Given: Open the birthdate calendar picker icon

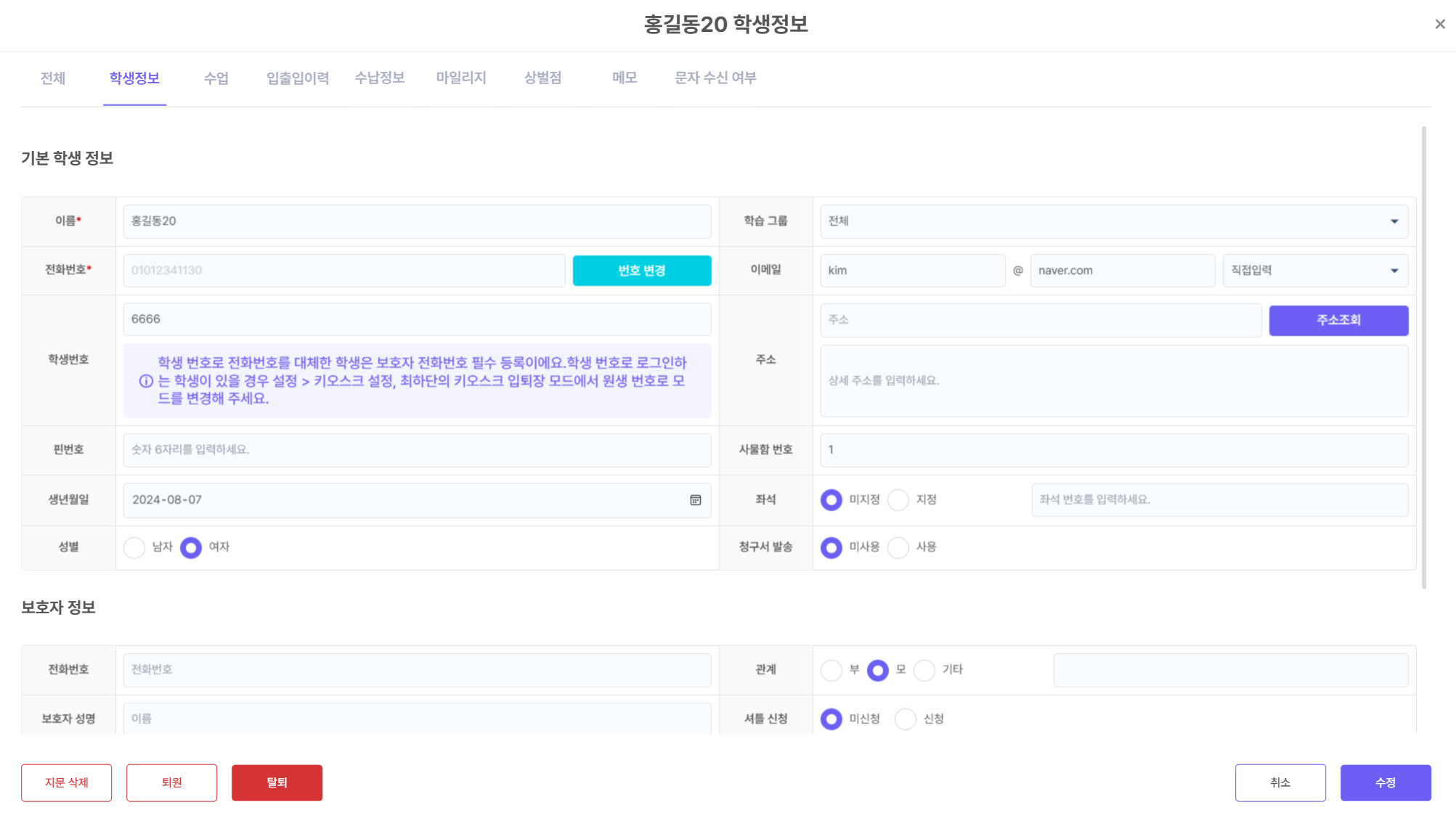Looking at the screenshot, I should click(695, 500).
